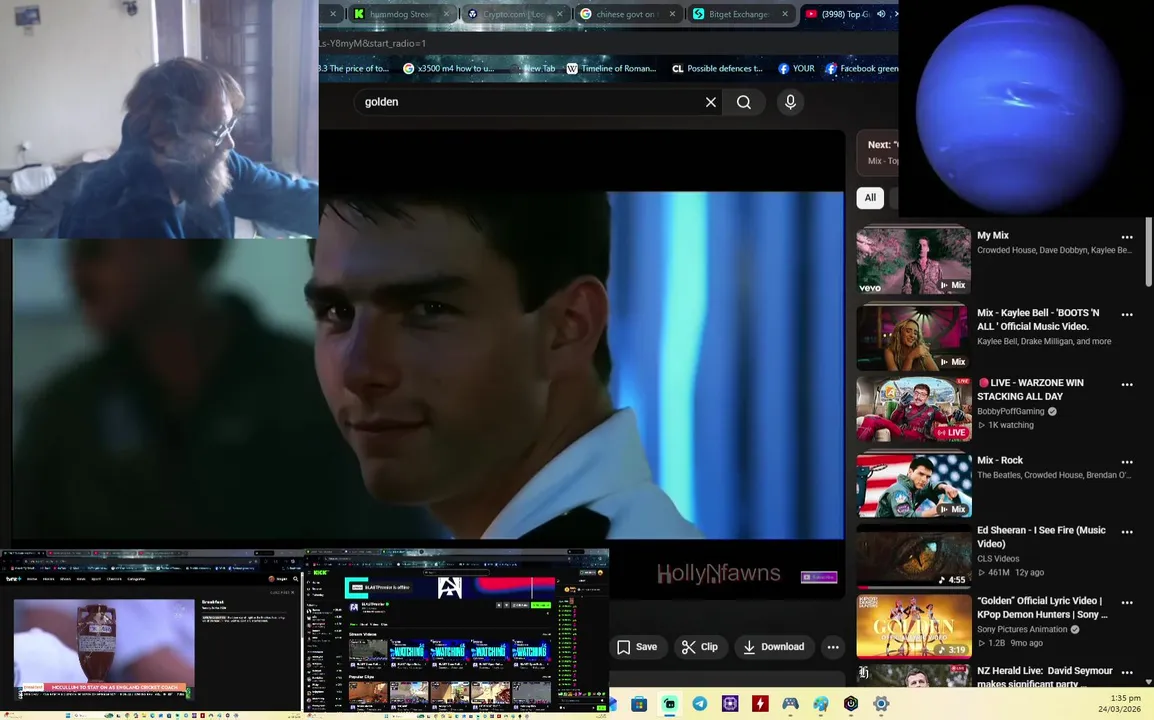Click the recommendations sidebar scrollbar
Image resolution: width=1154 pixels, height=720 pixels.
click(x=1149, y=252)
